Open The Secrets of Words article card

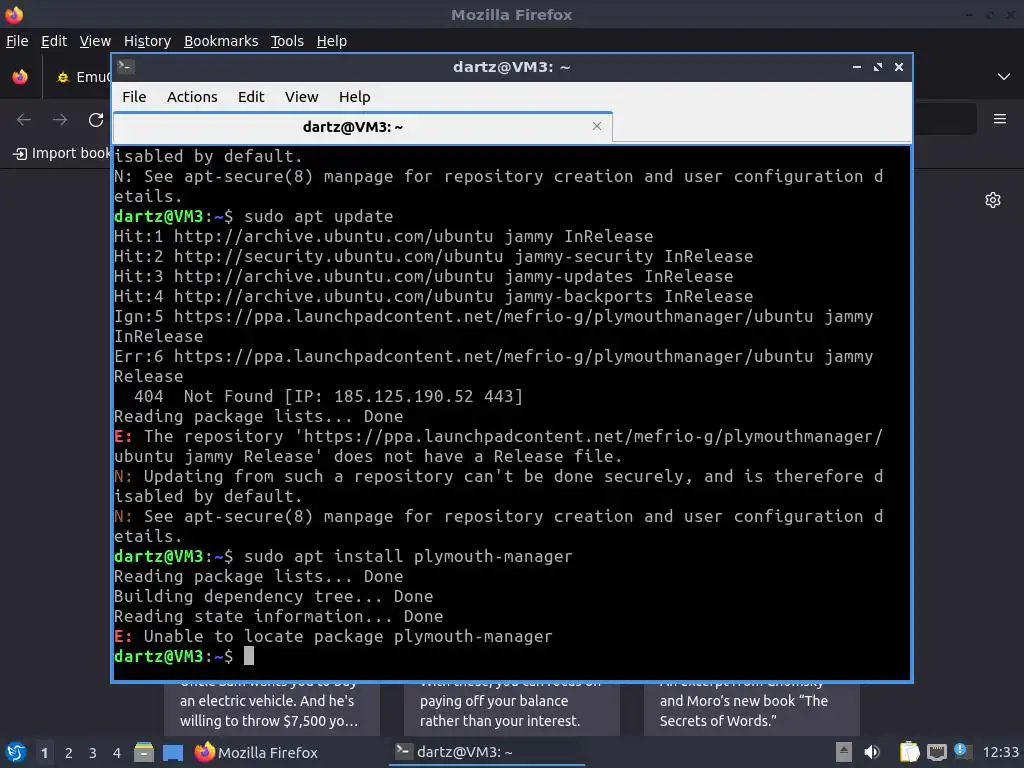[x=752, y=709]
